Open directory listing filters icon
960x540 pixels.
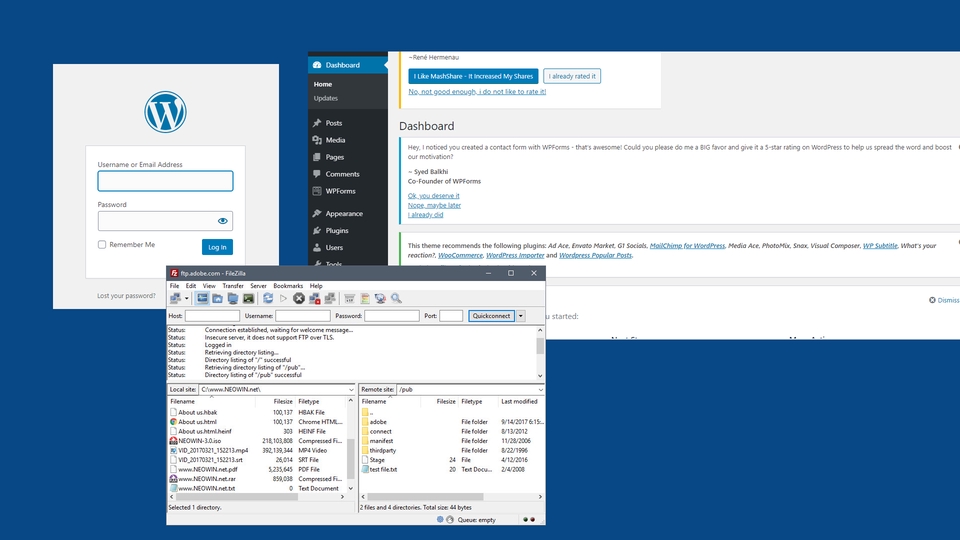tap(350, 298)
